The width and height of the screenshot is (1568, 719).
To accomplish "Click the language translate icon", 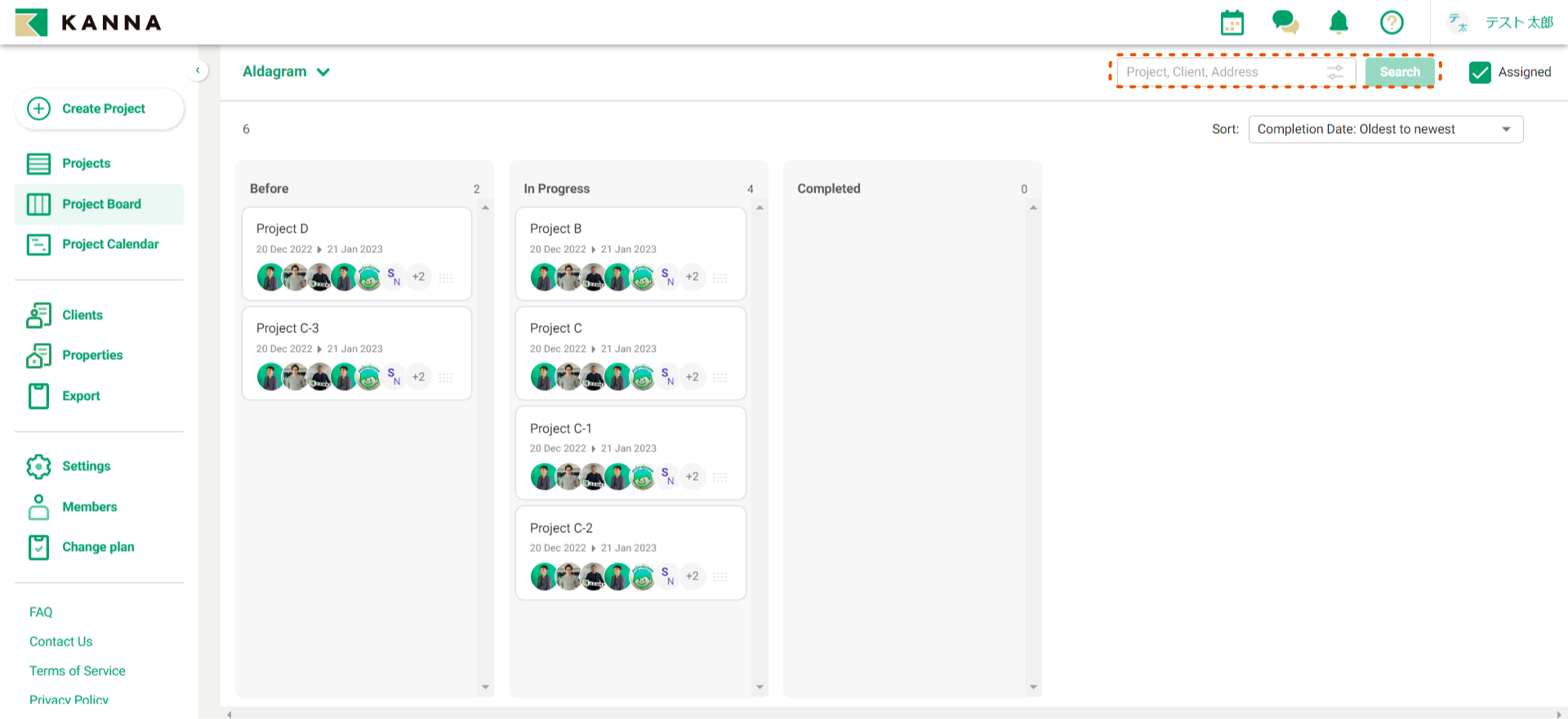I will click(x=1458, y=23).
